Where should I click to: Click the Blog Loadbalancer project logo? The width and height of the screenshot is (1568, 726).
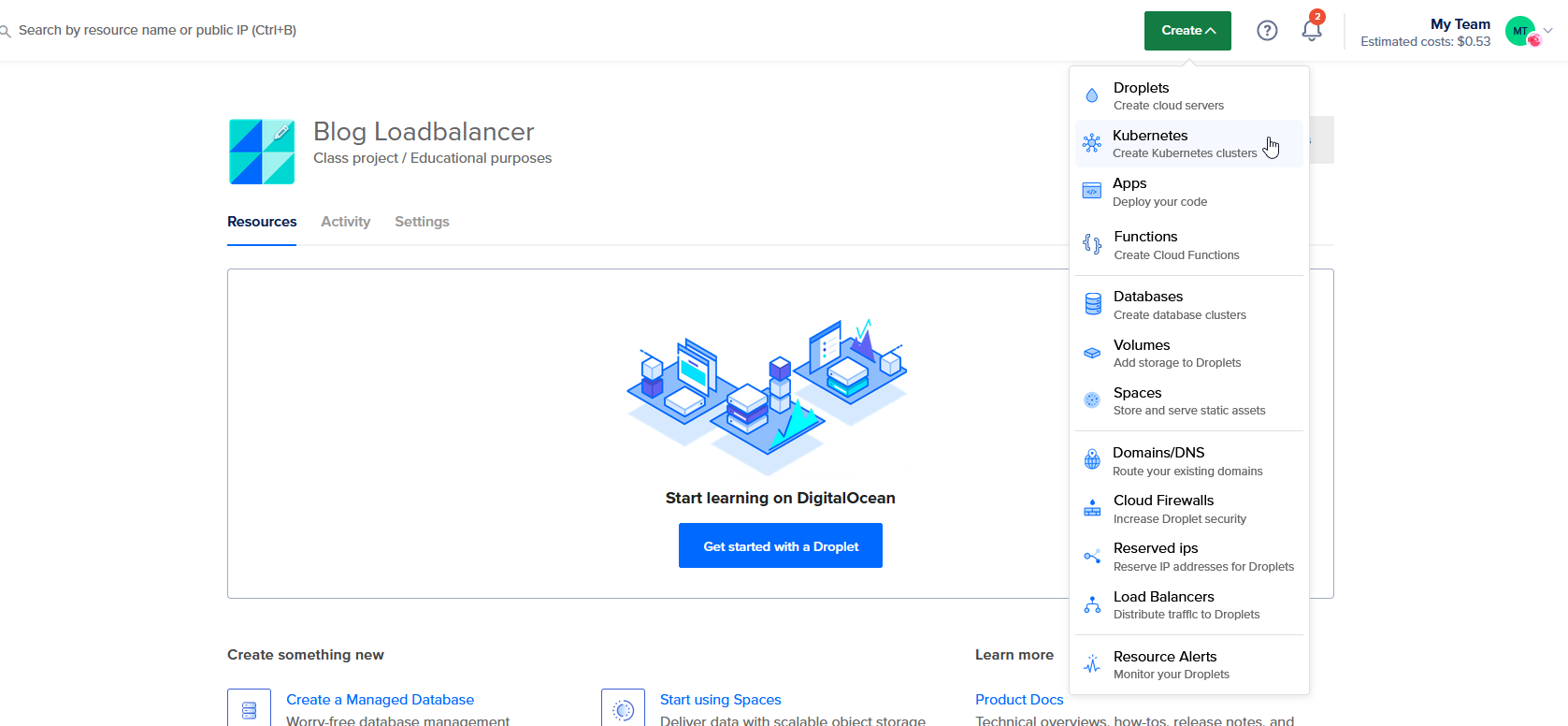pos(262,152)
